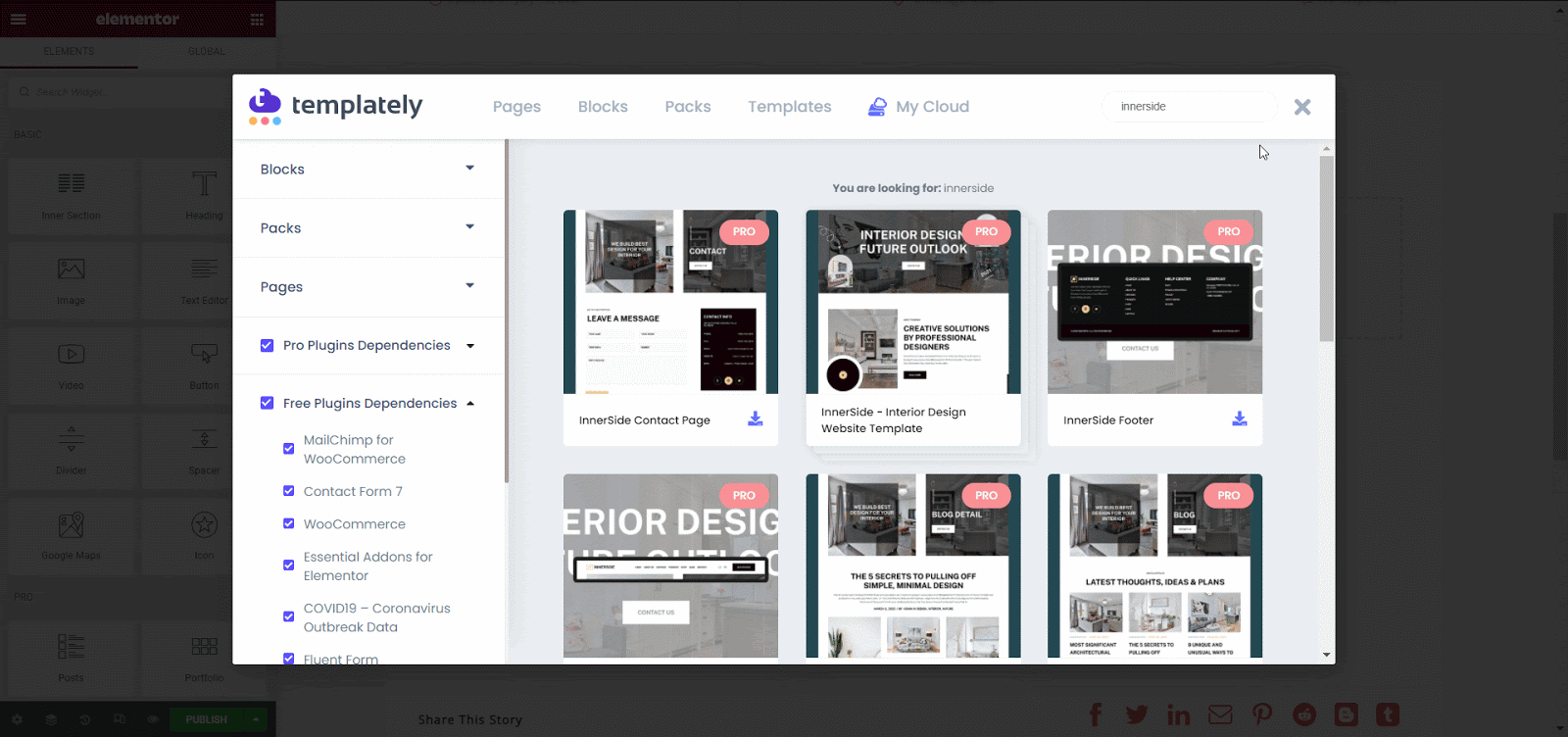Close the Templately modal
1568x737 pixels.
(1302, 107)
